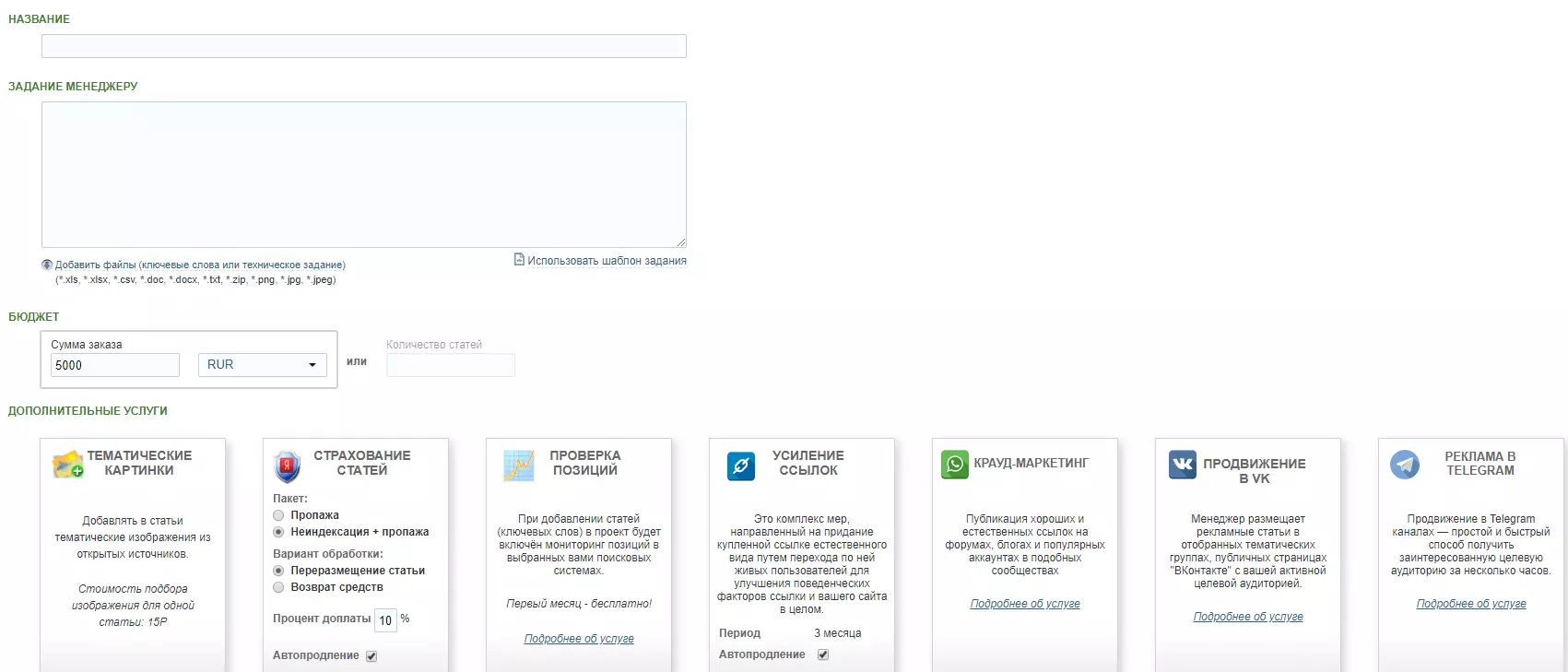Click the СТРАХОВАНИЕ СТАТЕЙ card title
1568x672 pixels.
(x=362, y=463)
